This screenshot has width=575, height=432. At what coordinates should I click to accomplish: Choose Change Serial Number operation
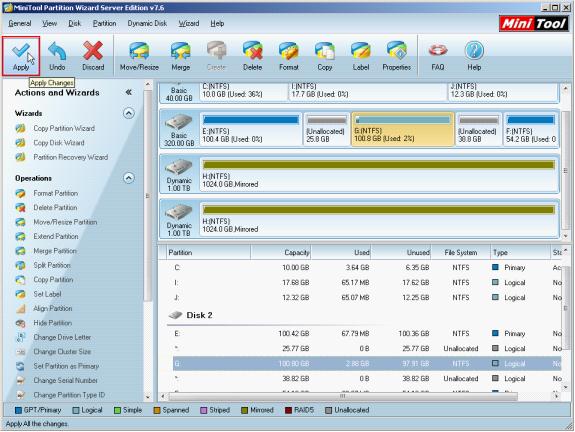[65, 380]
